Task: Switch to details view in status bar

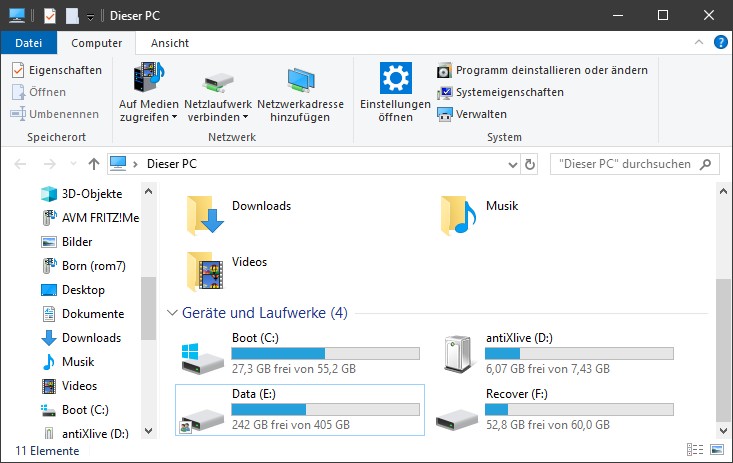Action: (x=695, y=450)
